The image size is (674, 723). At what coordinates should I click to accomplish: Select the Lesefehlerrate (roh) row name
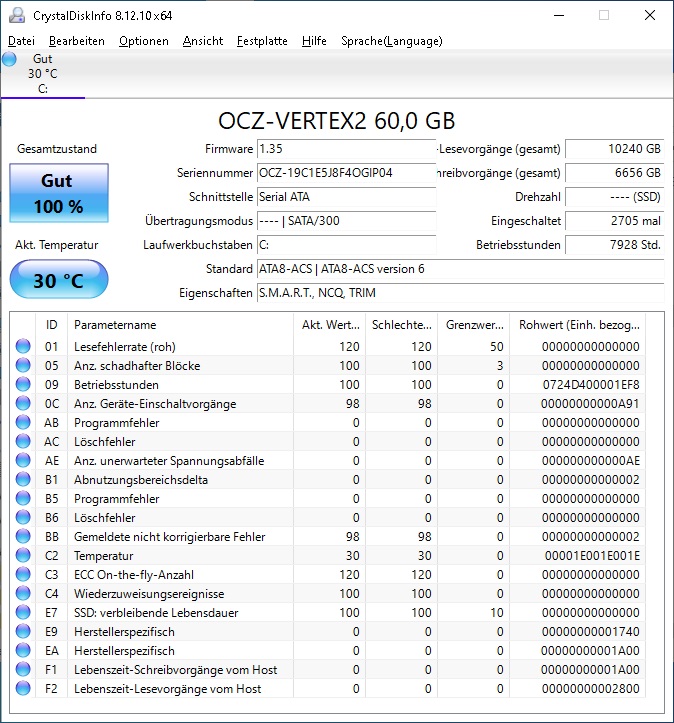point(125,347)
